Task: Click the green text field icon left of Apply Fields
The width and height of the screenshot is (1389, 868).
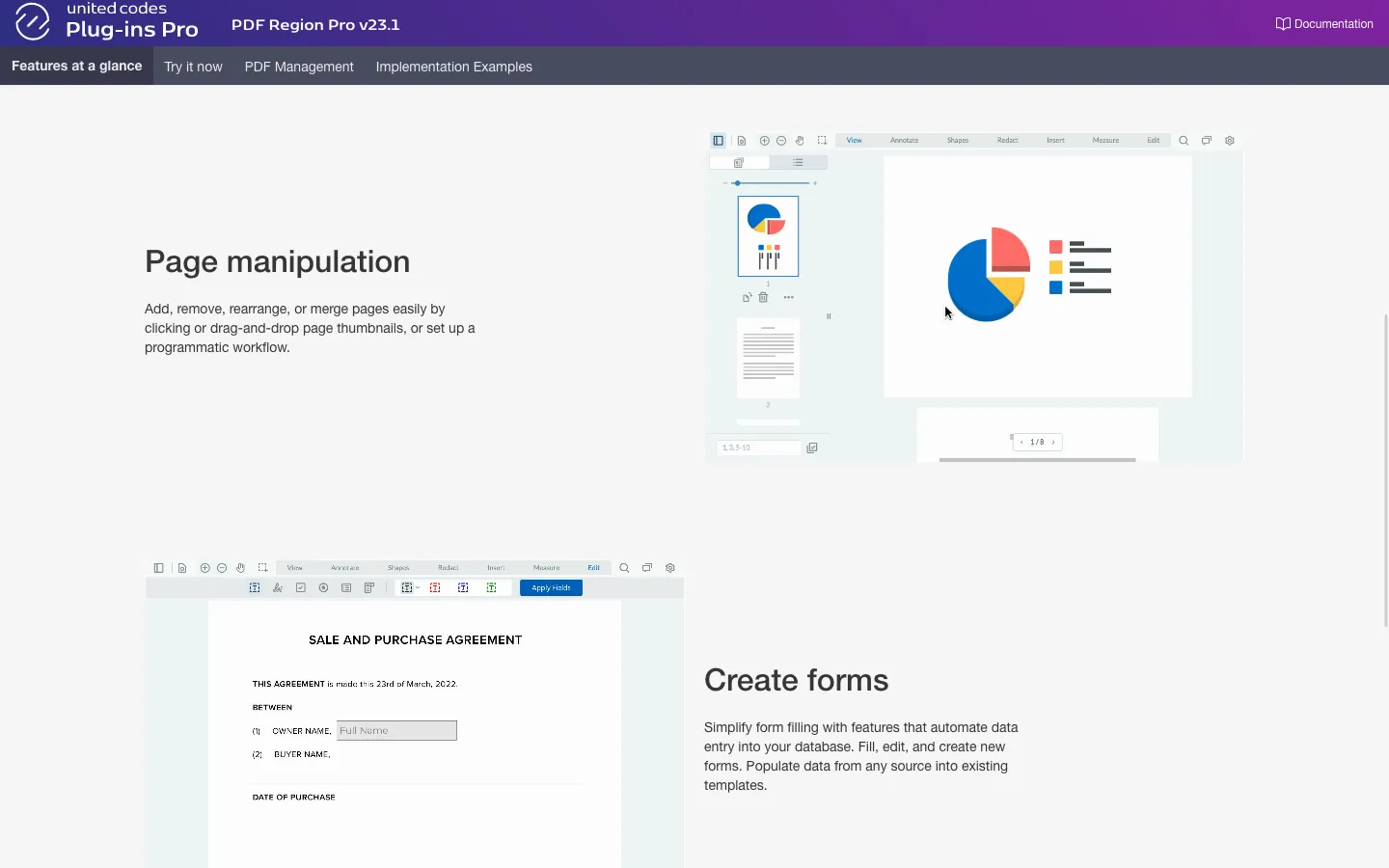Action: click(492, 587)
